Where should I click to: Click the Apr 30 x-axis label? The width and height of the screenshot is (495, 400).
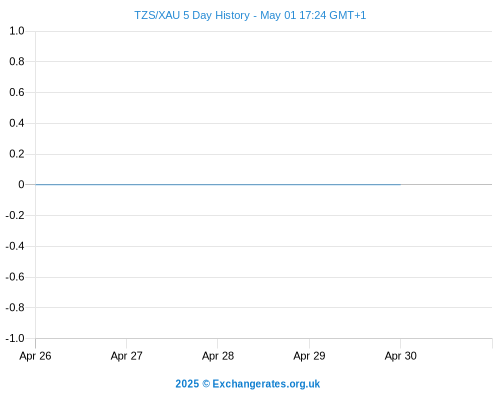tap(401, 356)
